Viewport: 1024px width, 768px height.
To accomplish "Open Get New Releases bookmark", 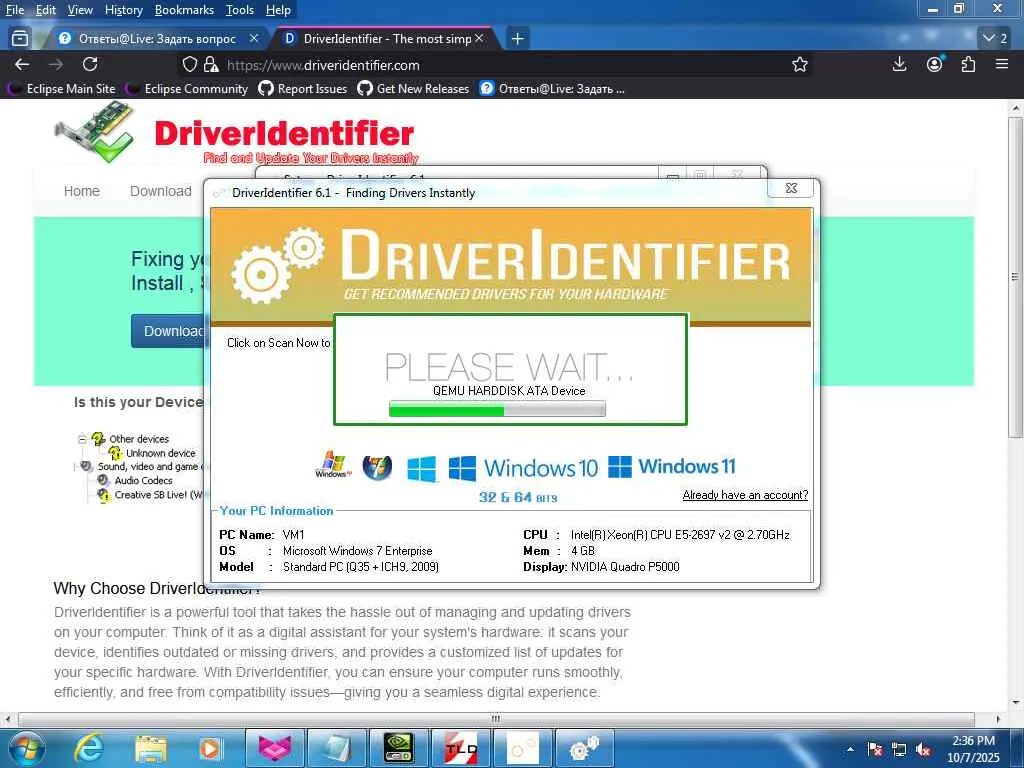I will pyautogui.click(x=413, y=88).
